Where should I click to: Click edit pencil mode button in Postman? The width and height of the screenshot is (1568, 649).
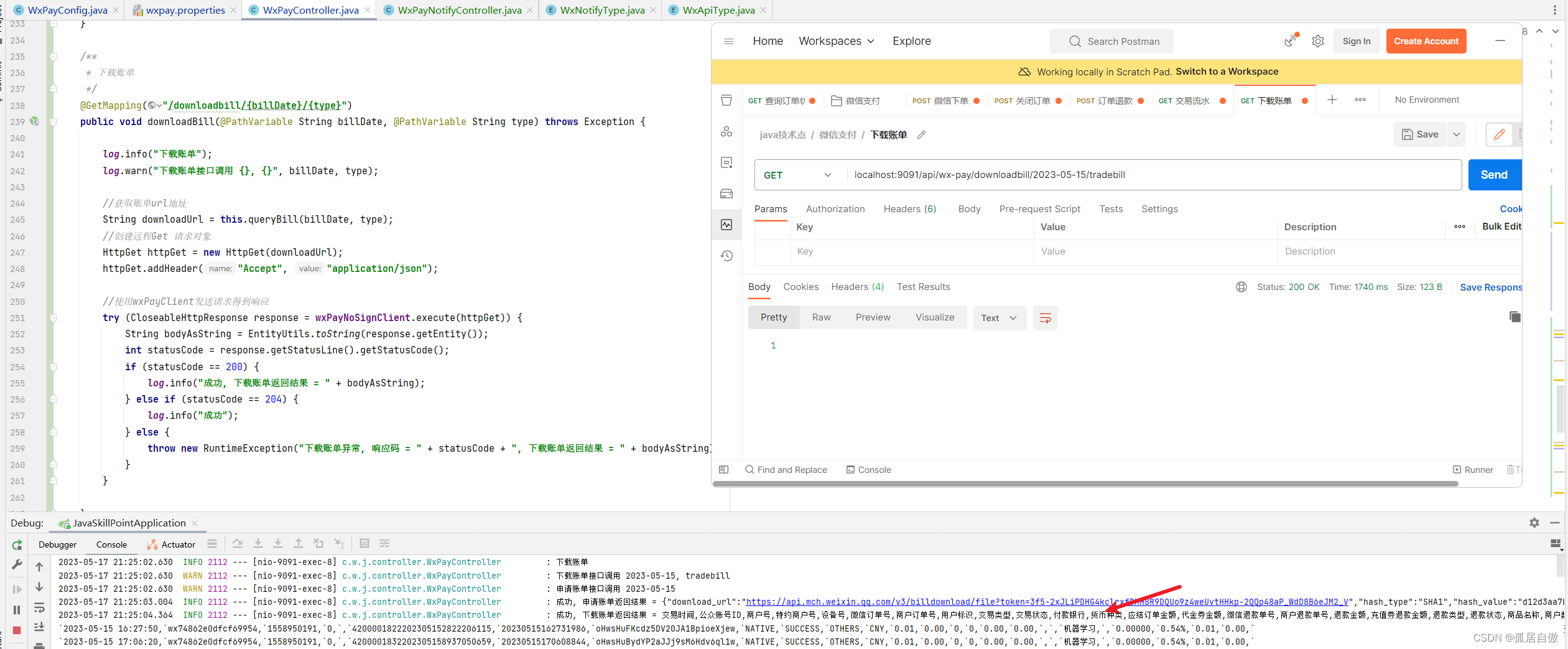[1500, 134]
